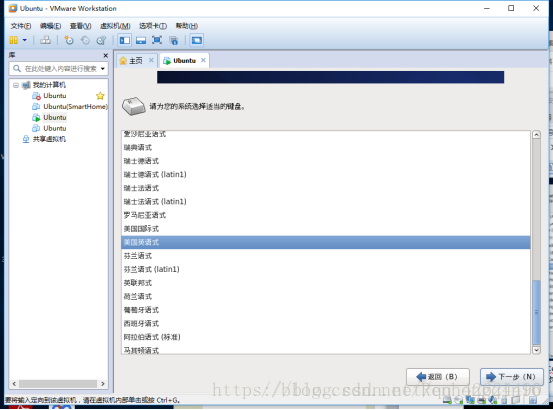Click the keyboard list scroll-up arrow

[x=536, y=135]
